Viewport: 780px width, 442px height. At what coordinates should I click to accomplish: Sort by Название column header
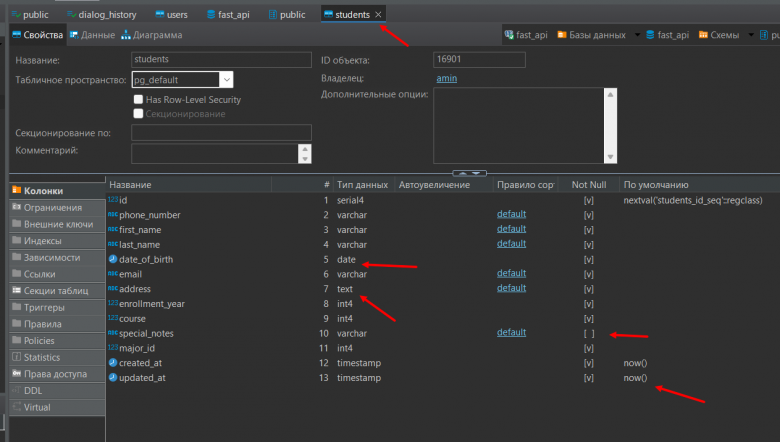pos(189,185)
